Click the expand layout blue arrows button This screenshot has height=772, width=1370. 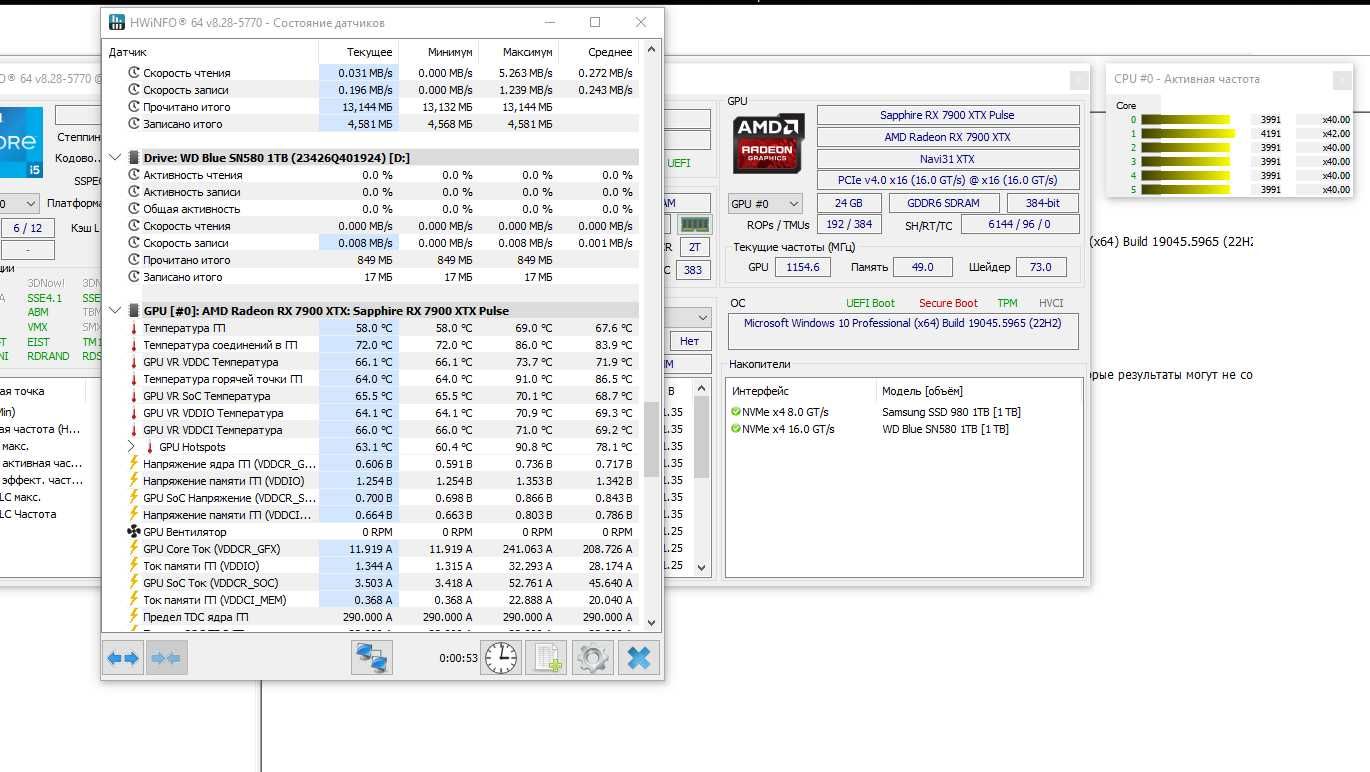click(124, 658)
